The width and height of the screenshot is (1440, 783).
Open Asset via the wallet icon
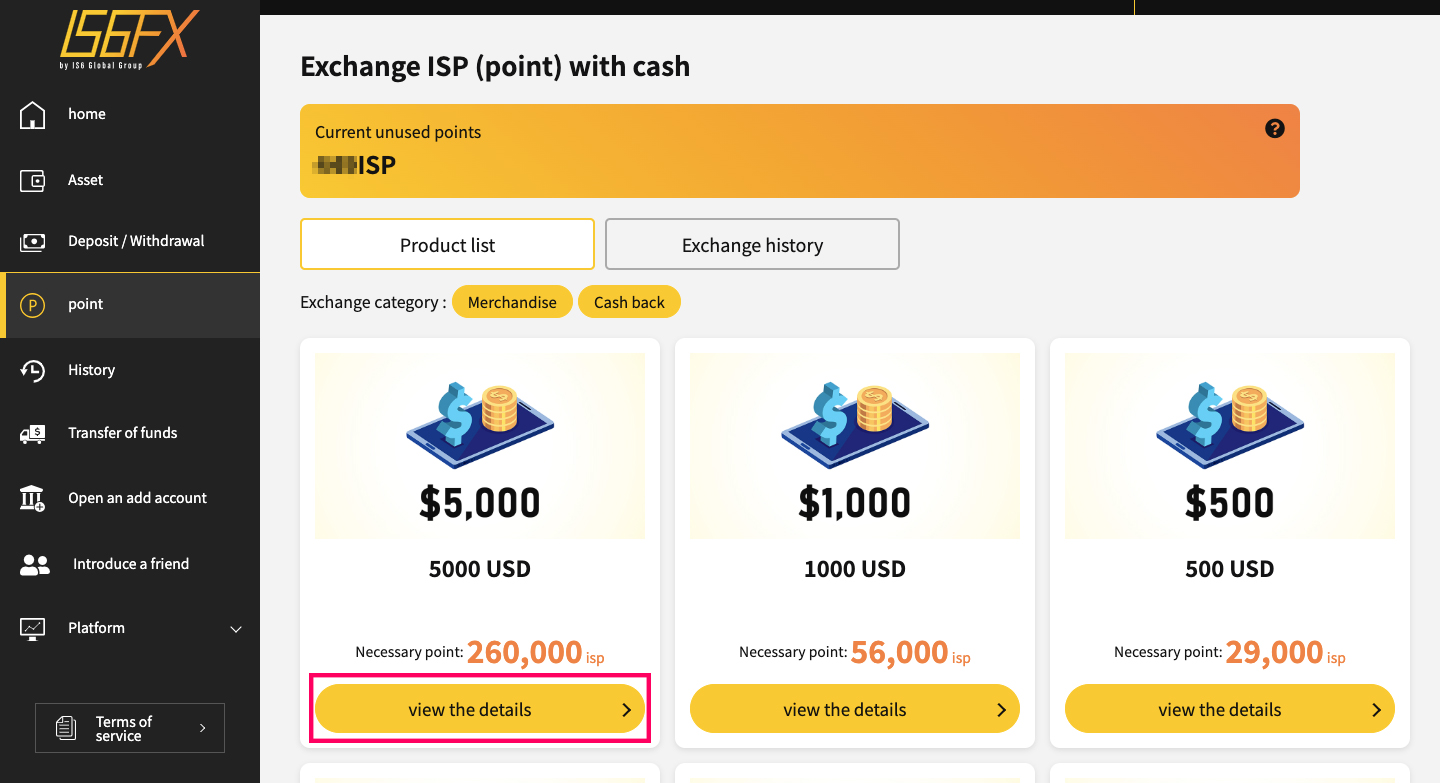33,181
